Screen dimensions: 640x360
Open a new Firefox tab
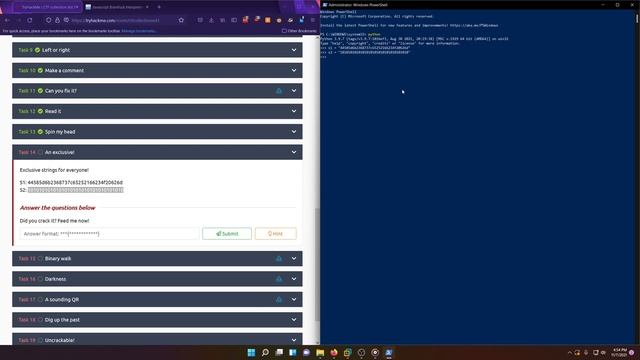click(159, 7)
